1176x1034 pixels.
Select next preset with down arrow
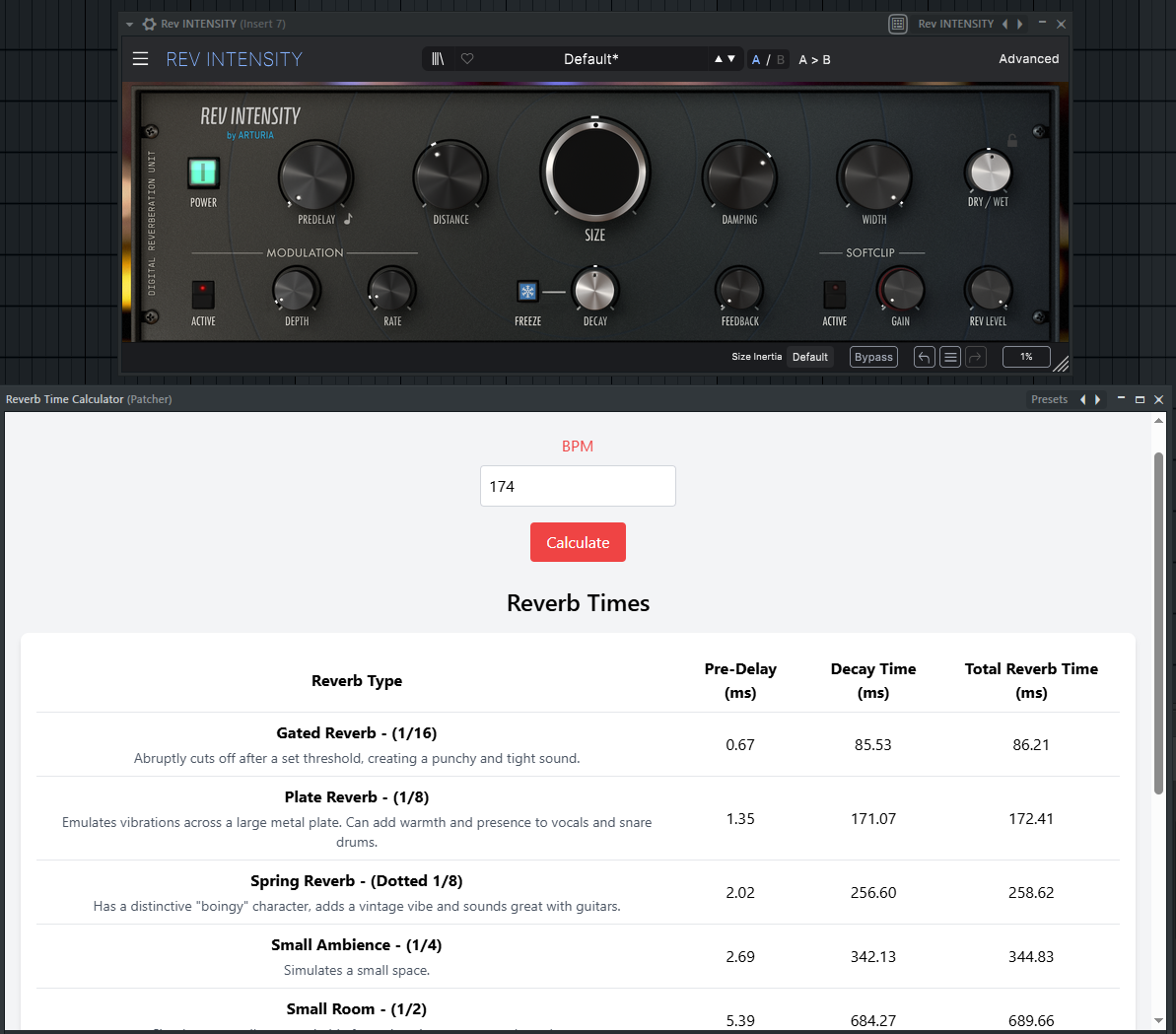click(x=731, y=58)
